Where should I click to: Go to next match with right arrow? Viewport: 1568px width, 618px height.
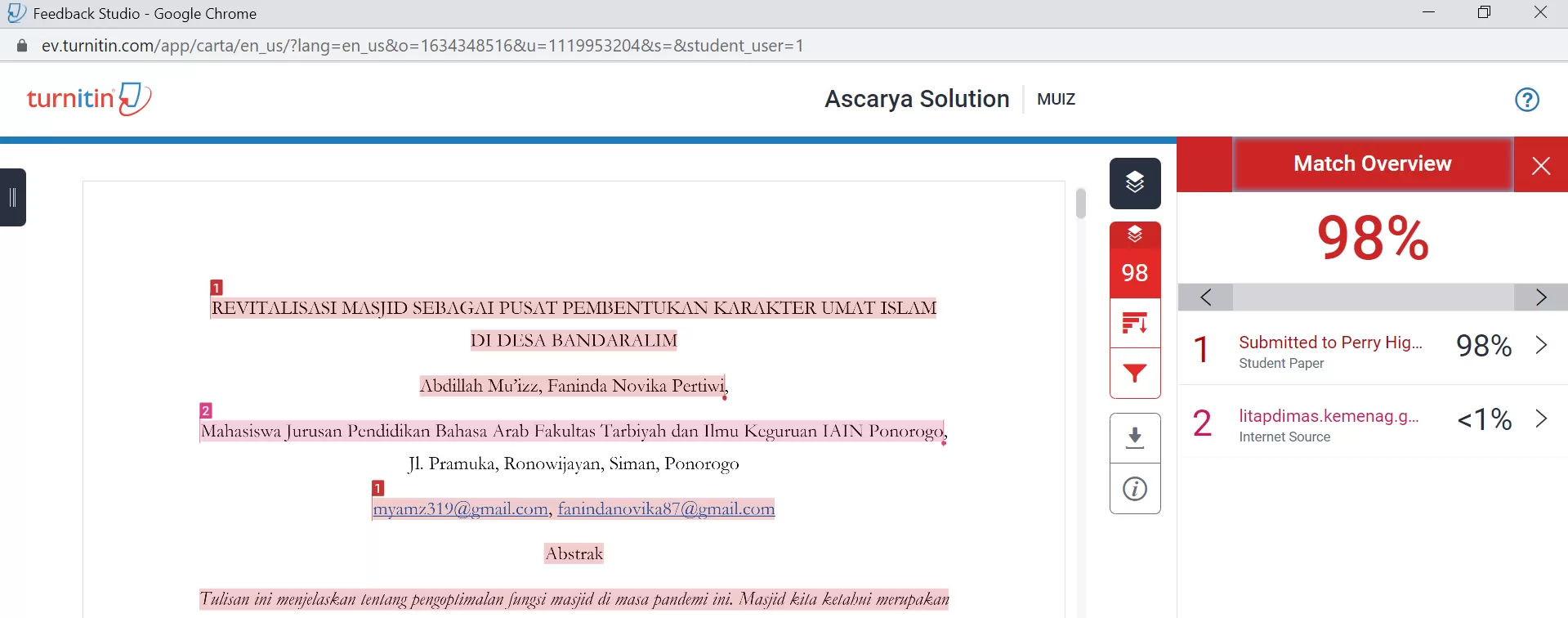click(1540, 297)
